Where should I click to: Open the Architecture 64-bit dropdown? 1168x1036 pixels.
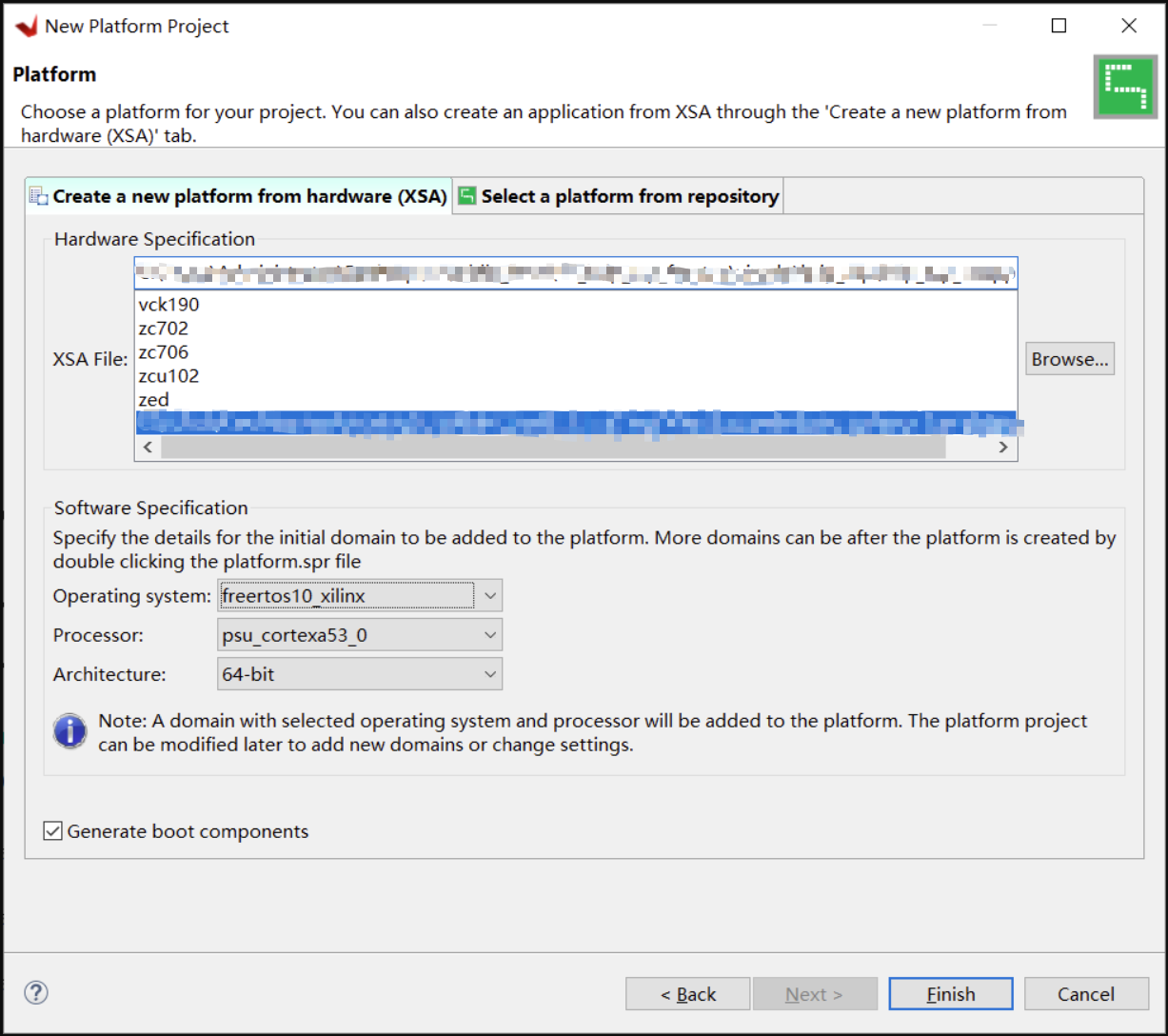[x=360, y=674]
